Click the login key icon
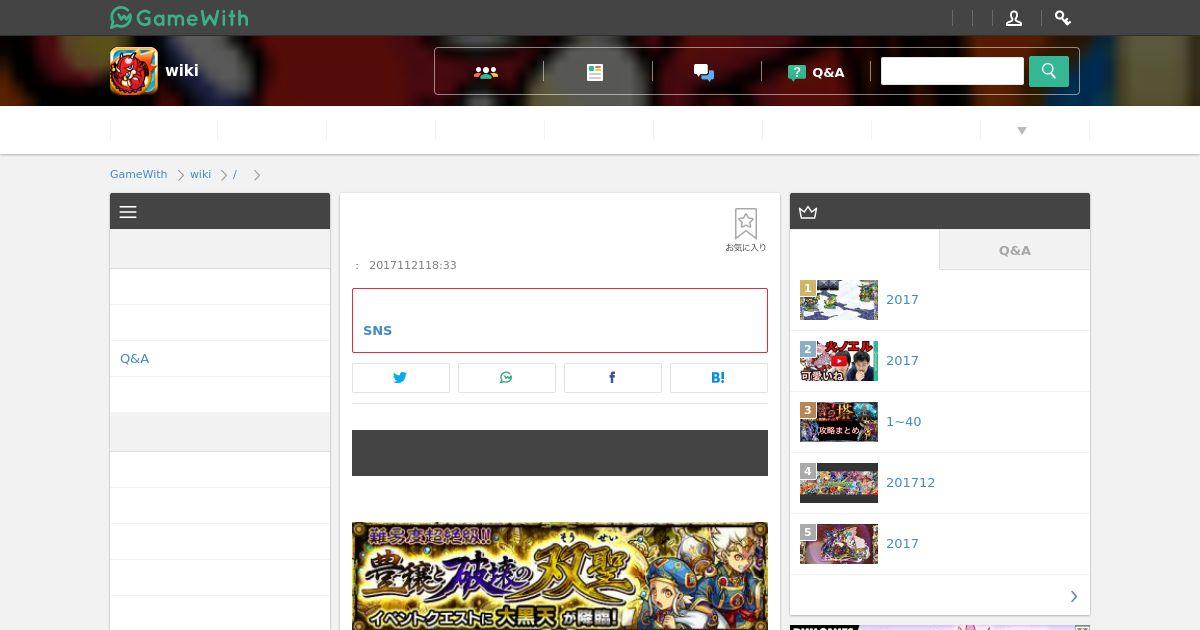Viewport: 1200px width, 630px height. [x=1062, y=18]
